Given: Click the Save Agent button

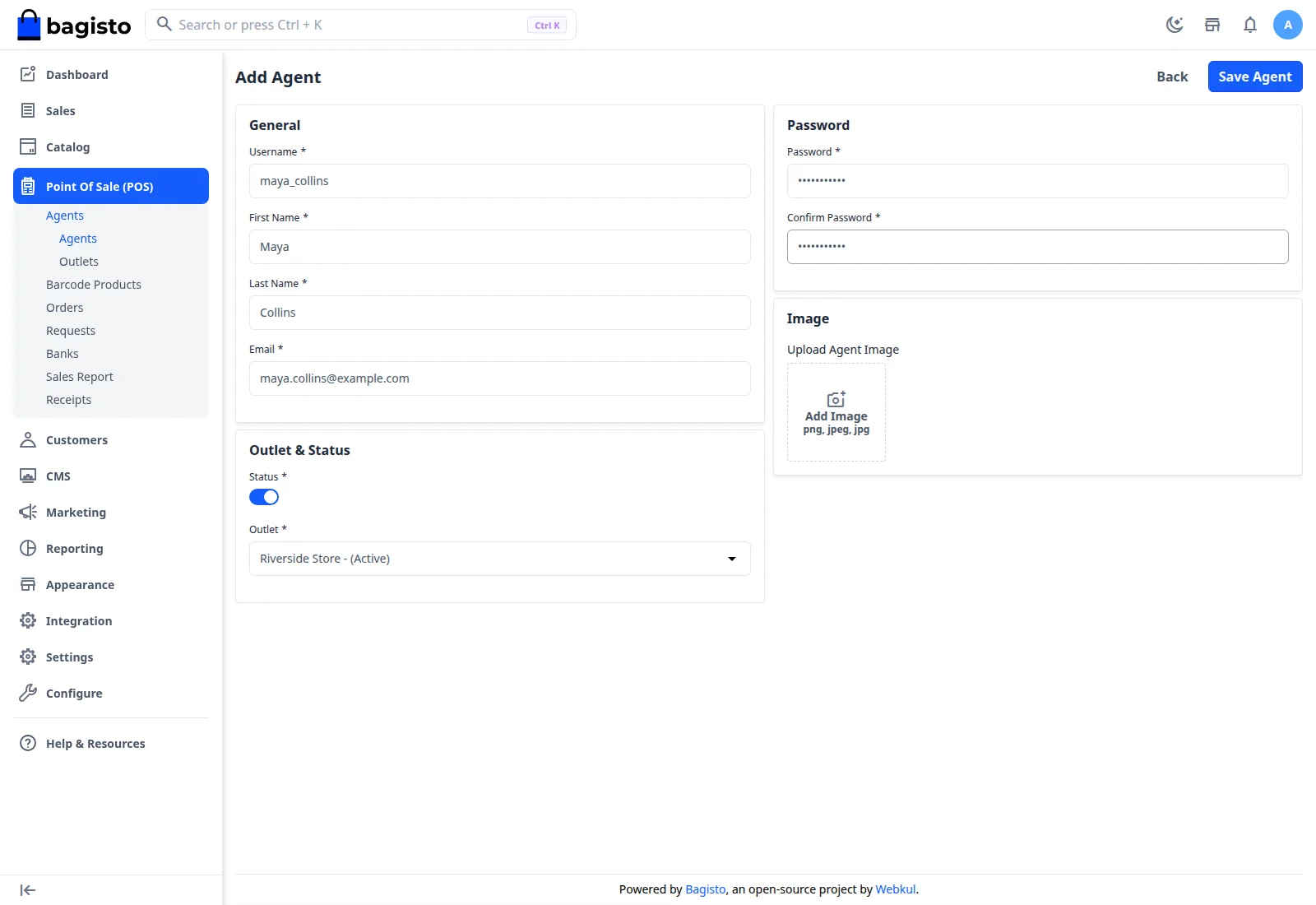Looking at the screenshot, I should tap(1255, 77).
